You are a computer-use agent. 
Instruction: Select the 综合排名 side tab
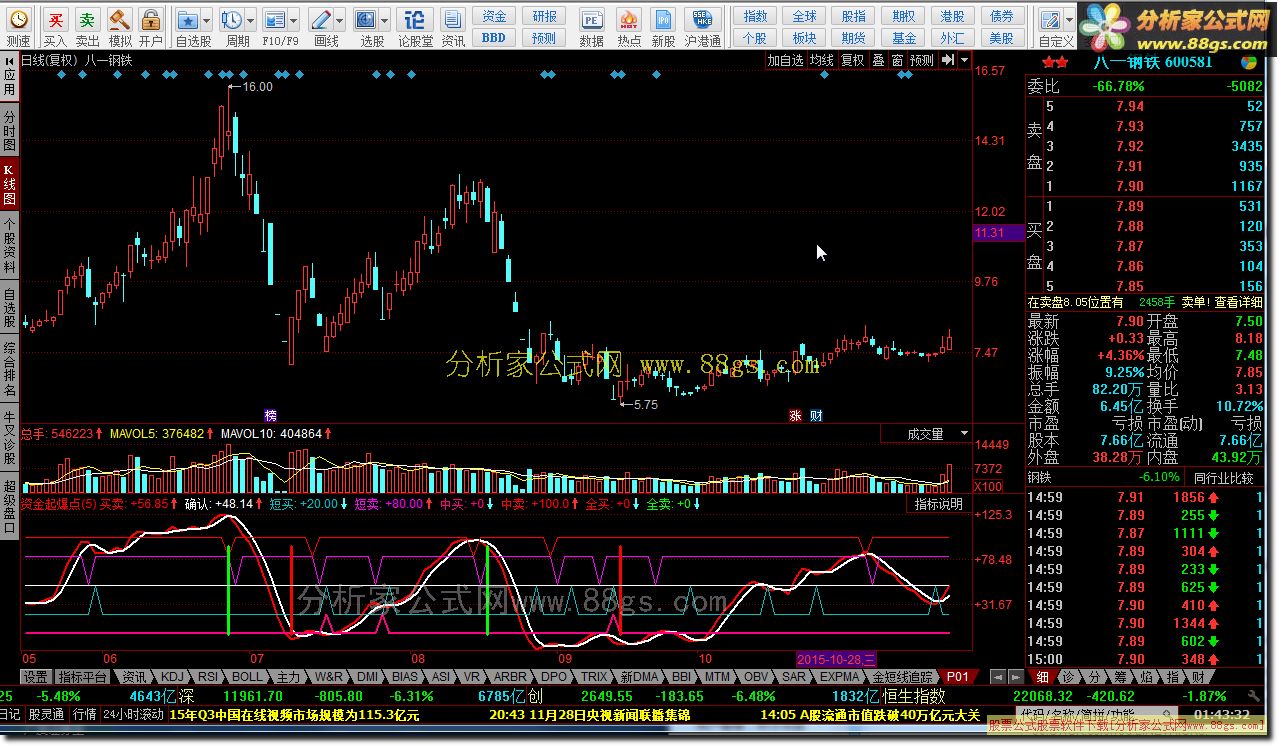tap(9, 369)
